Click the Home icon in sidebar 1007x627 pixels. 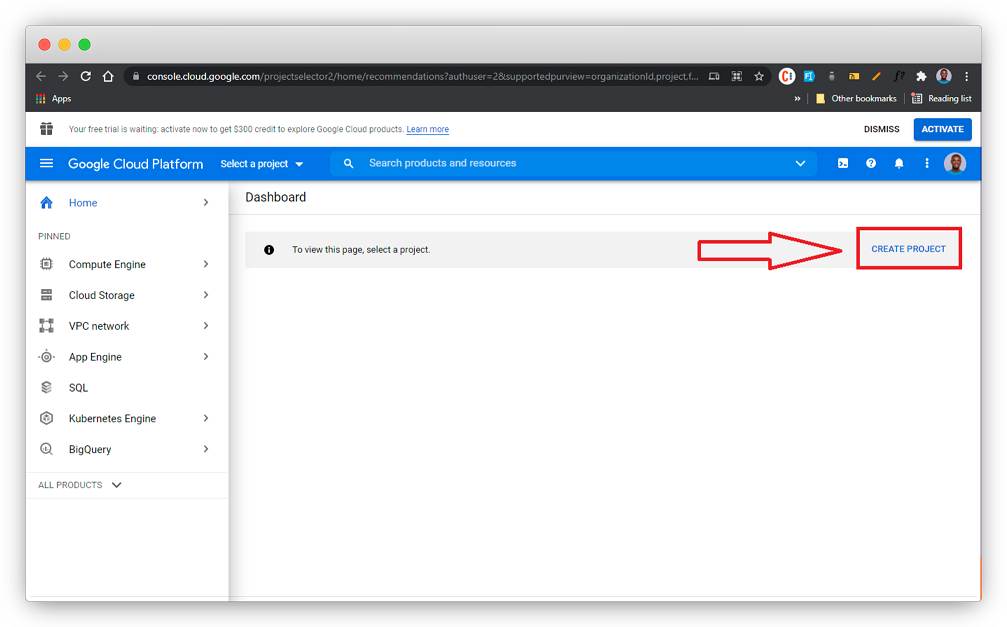pos(46,202)
